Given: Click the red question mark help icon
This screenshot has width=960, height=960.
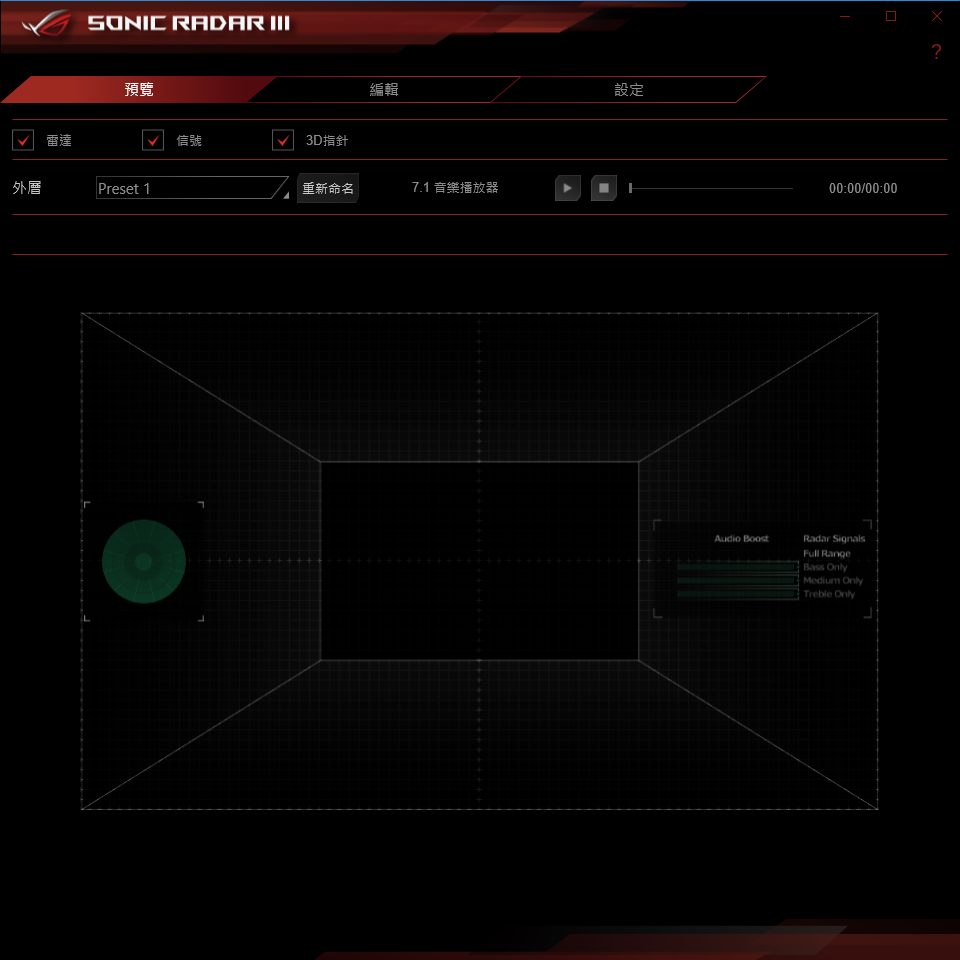Looking at the screenshot, I should (x=936, y=53).
